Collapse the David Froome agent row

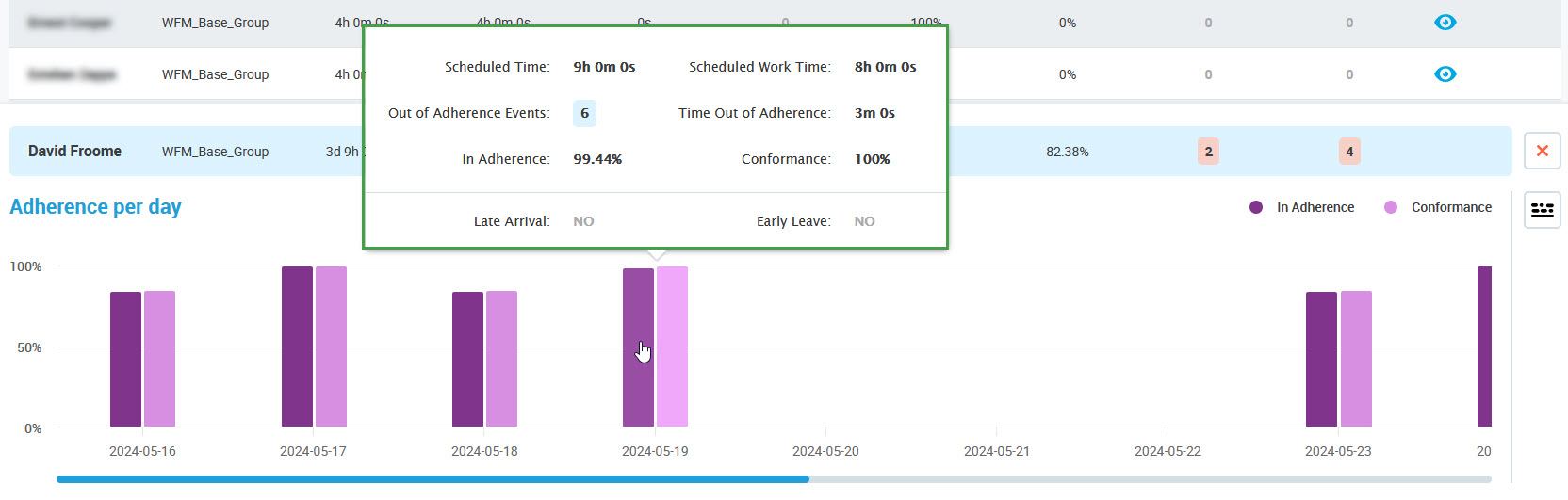pos(74,152)
